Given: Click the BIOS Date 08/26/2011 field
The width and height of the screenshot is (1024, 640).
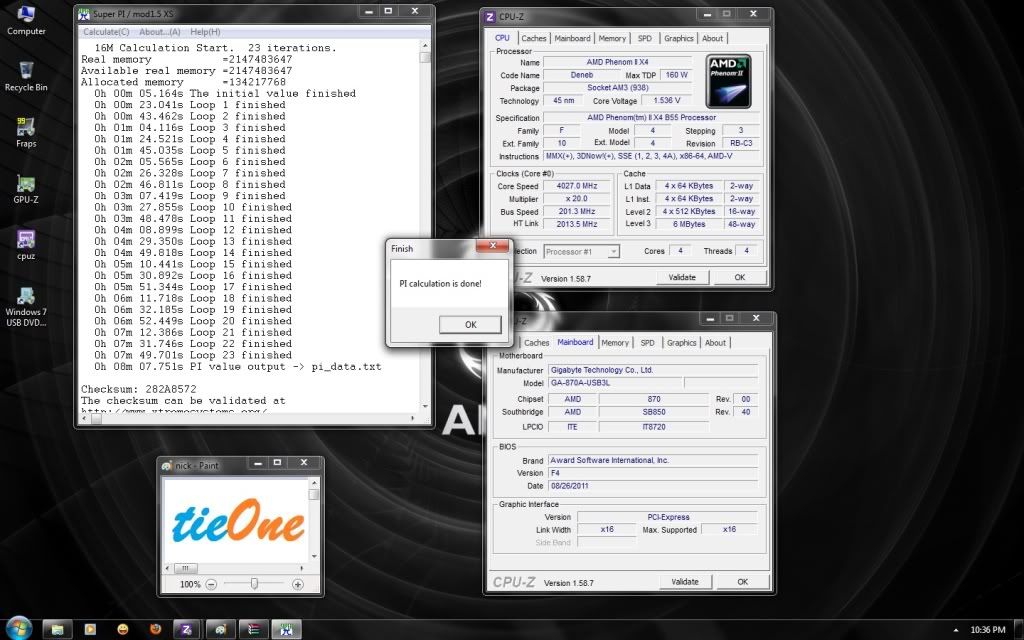Looking at the screenshot, I should [652, 486].
